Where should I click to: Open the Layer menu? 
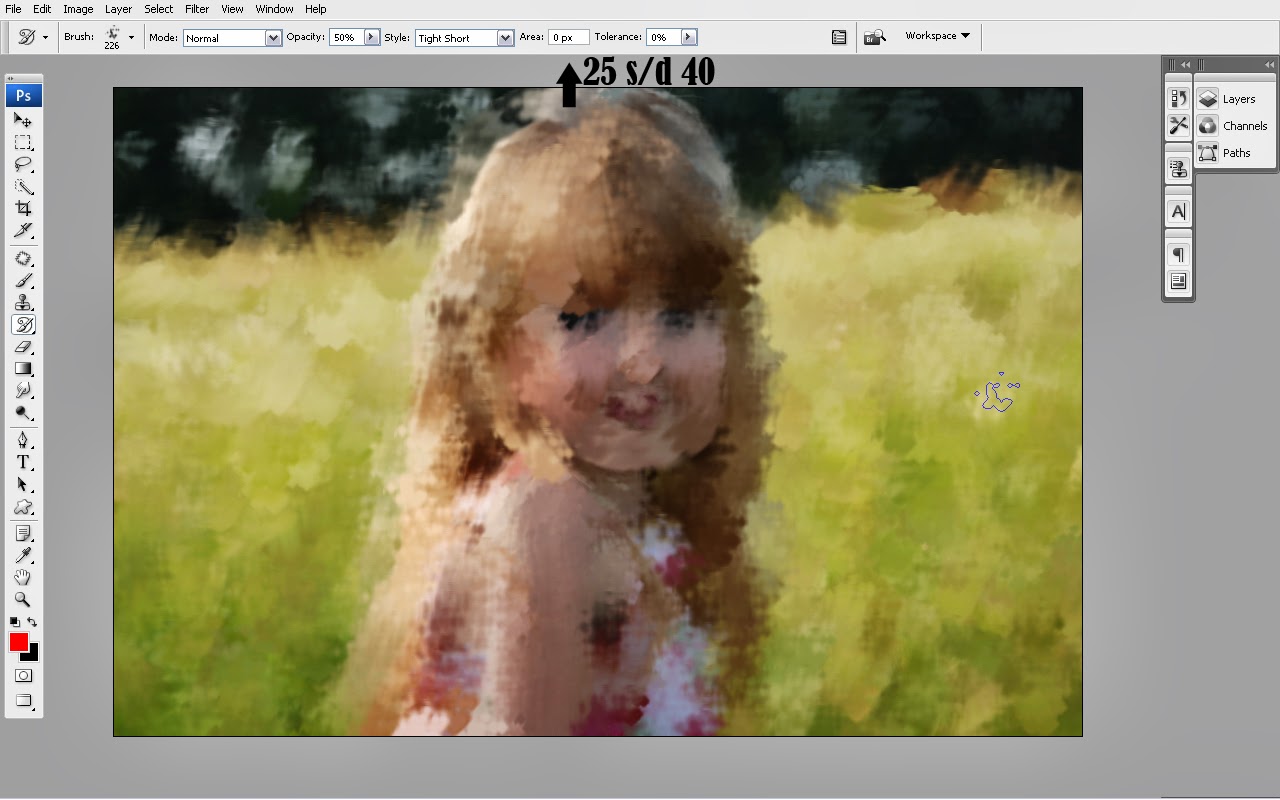click(118, 9)
